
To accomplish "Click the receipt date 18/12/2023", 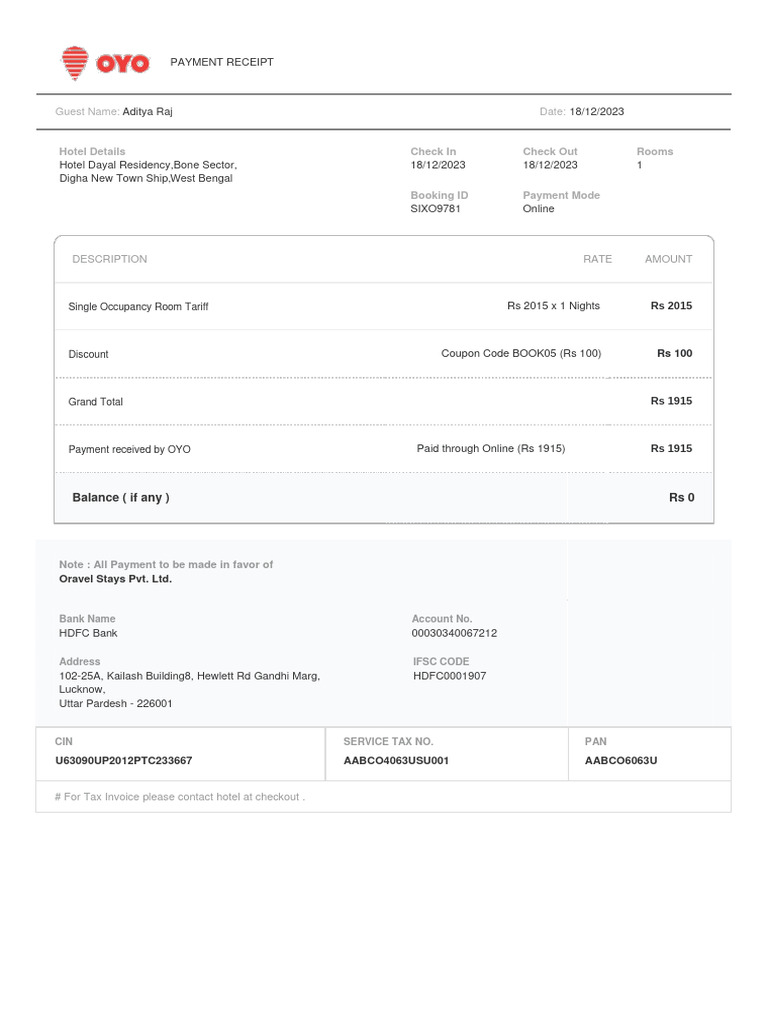I will point(596,112).
